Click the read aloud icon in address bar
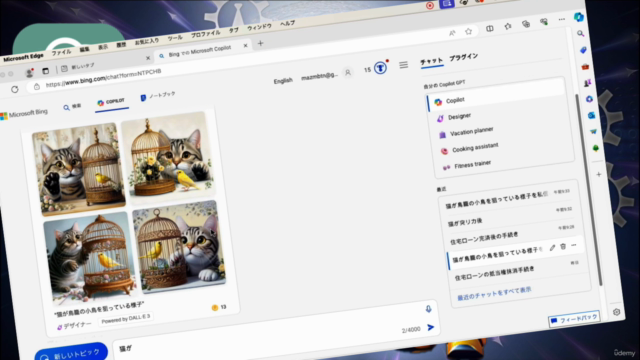640x360 pixels. (452, 33)
